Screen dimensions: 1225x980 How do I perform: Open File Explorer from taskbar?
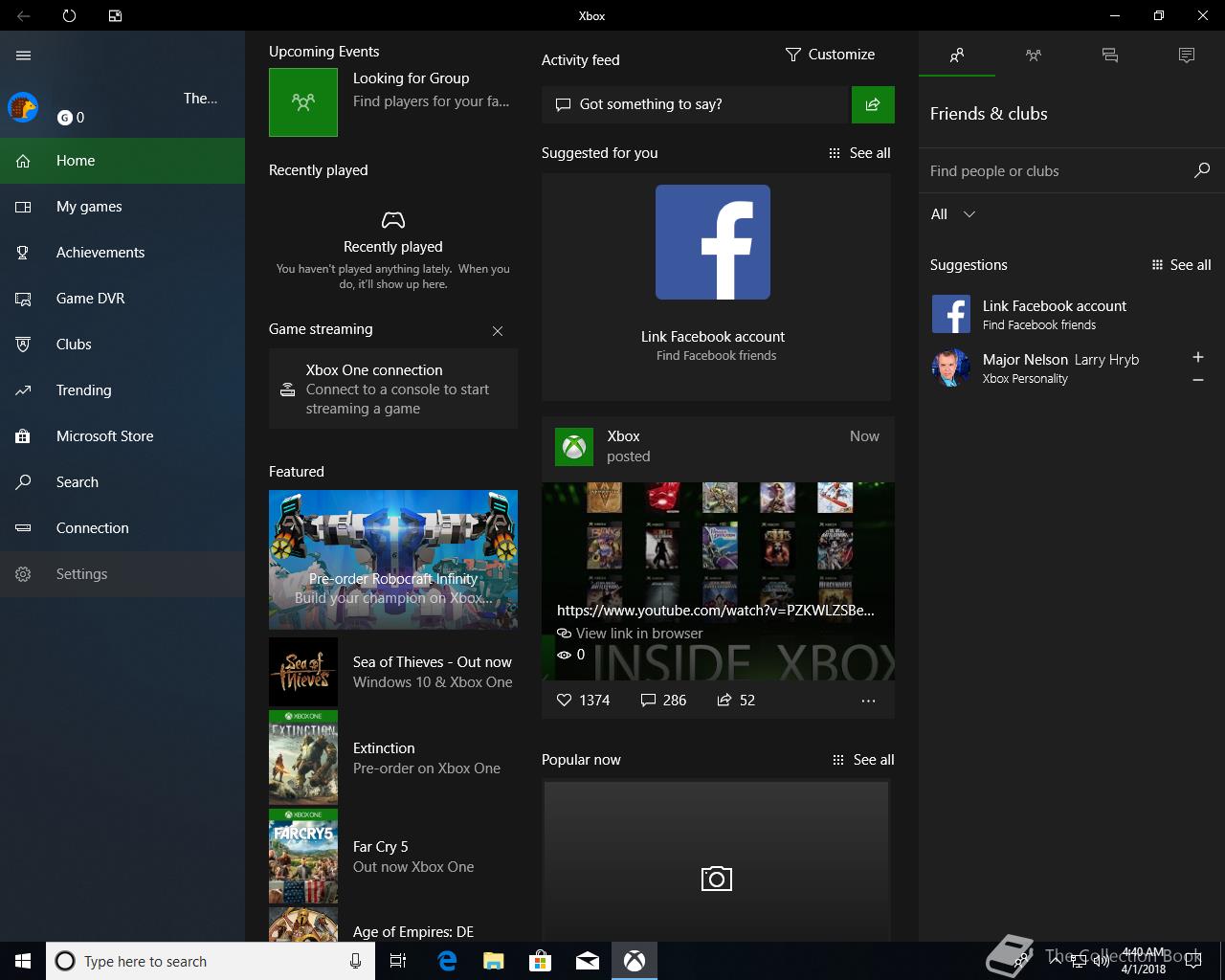(494, 961)
